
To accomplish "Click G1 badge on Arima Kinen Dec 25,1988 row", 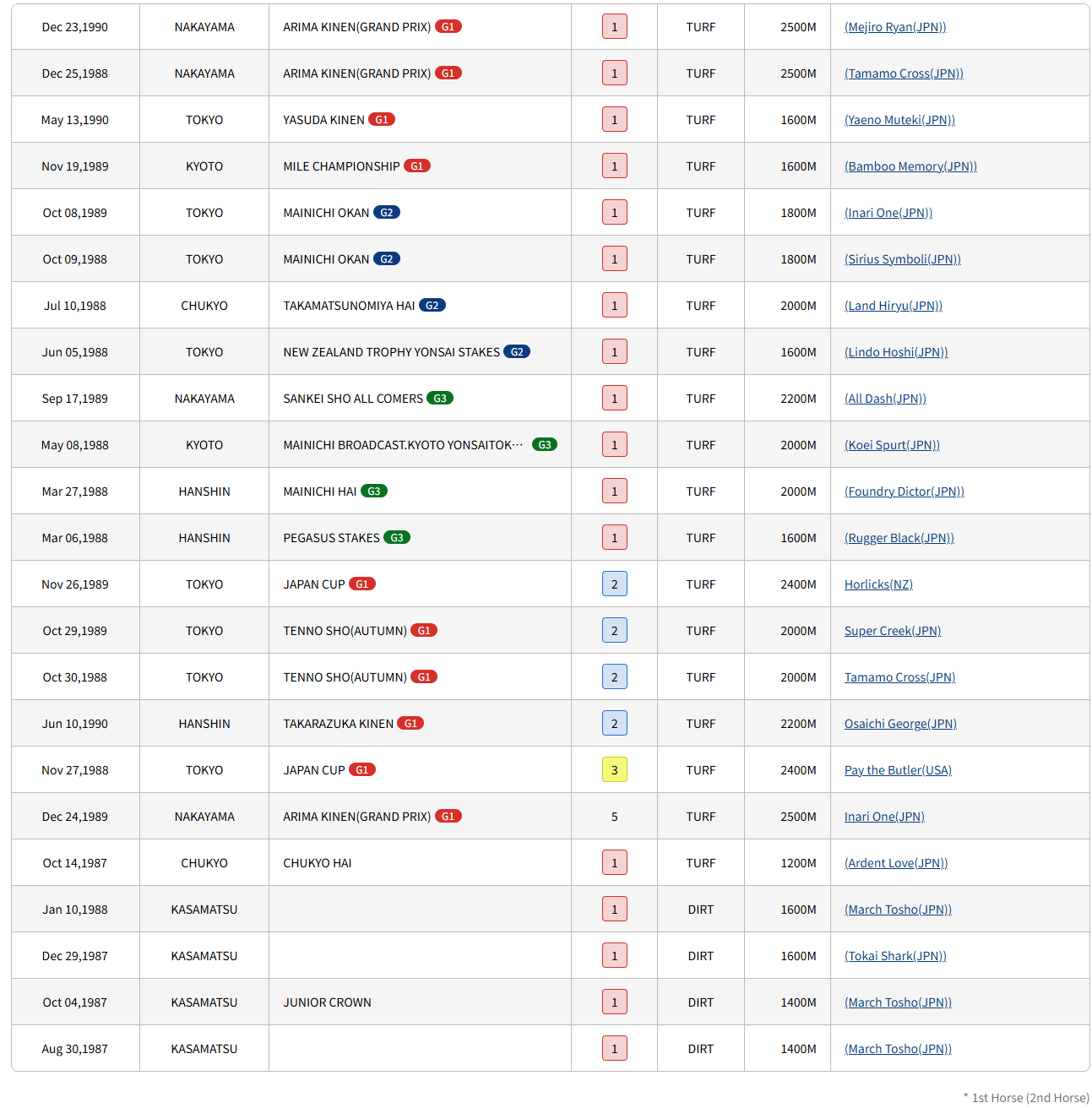I will coord(448,73).
